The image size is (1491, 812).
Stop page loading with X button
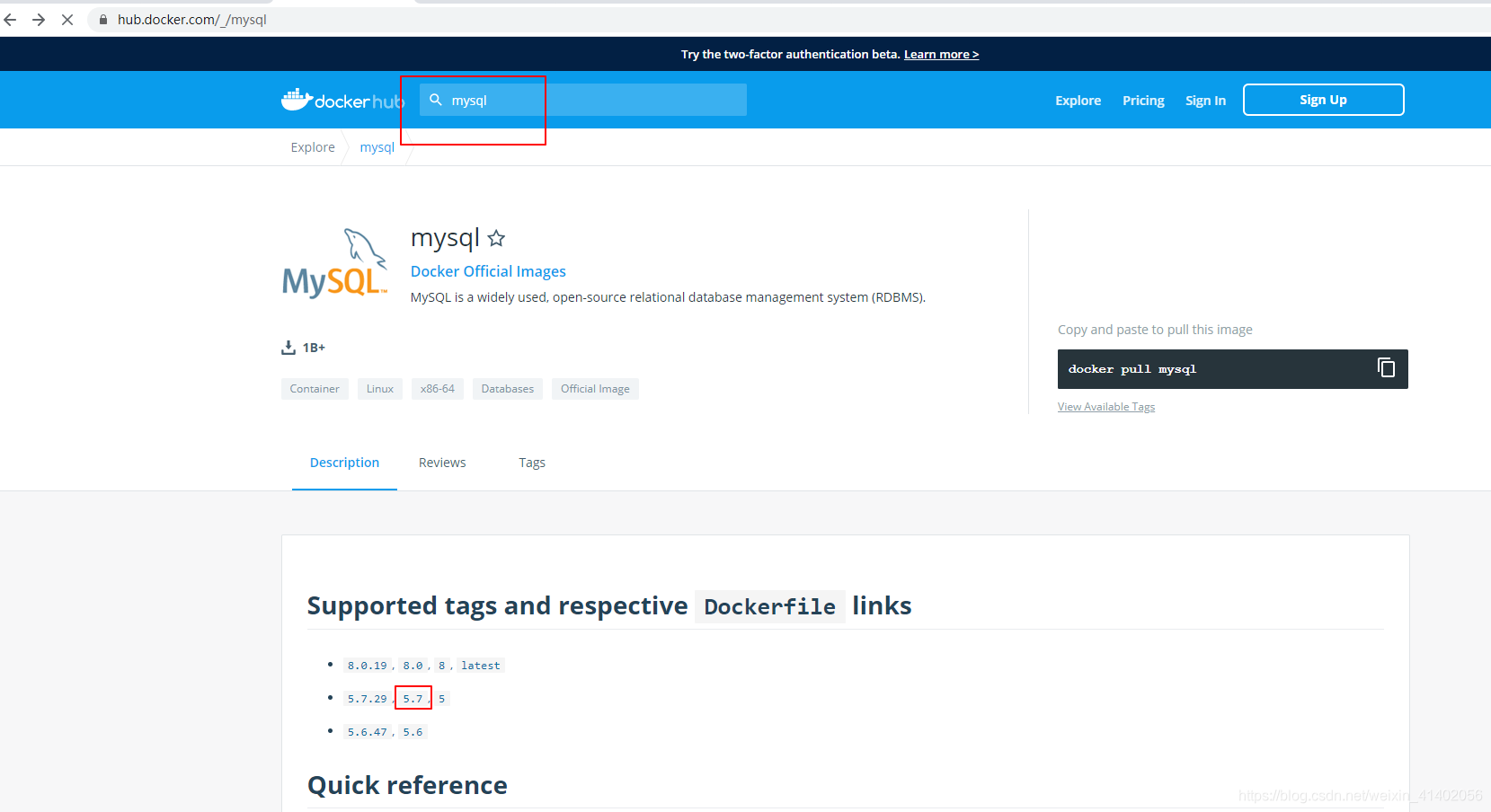(67, 19)
